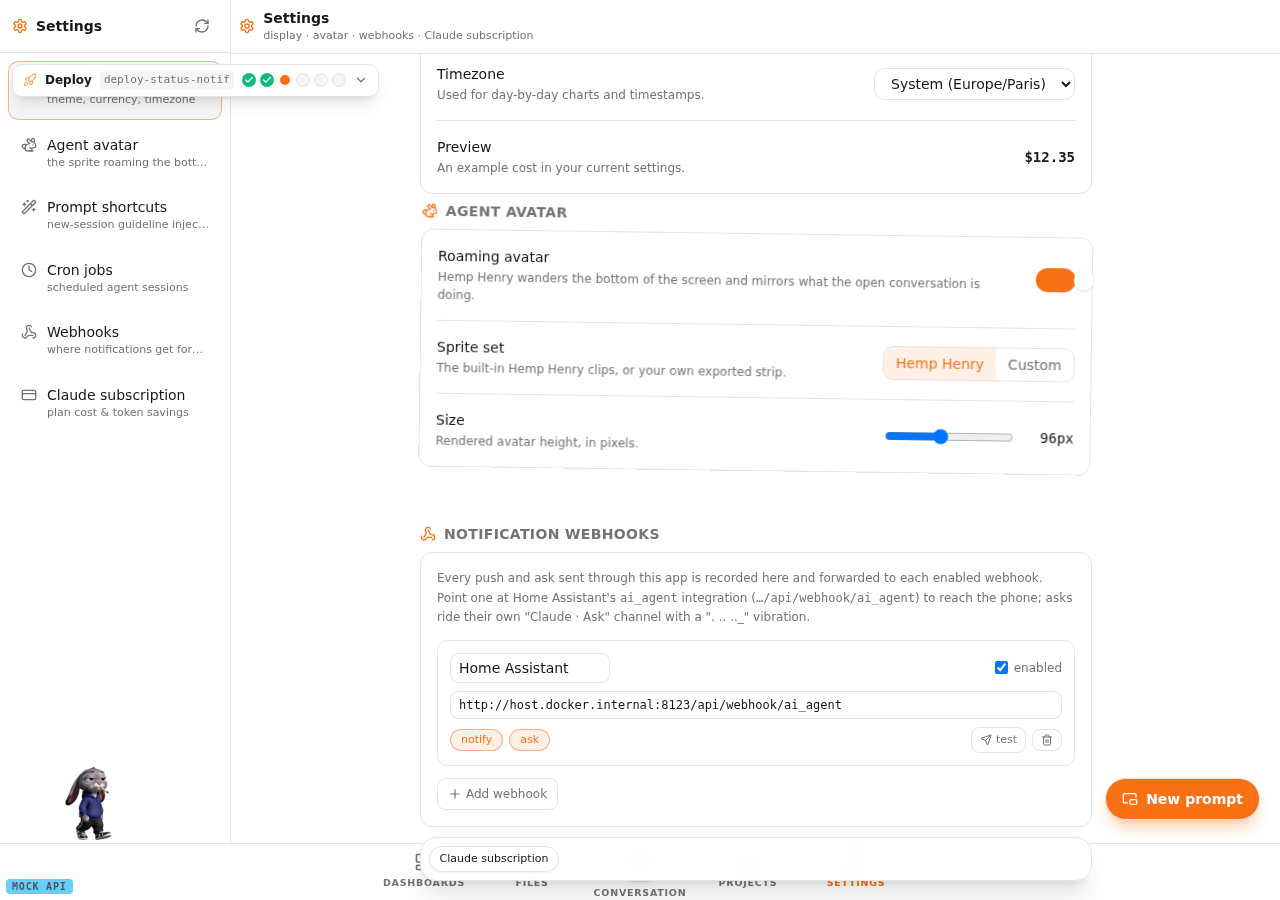Open Agent avatar settings section
The height and width of the screenshot is (900, 1280).
[115, 152]
